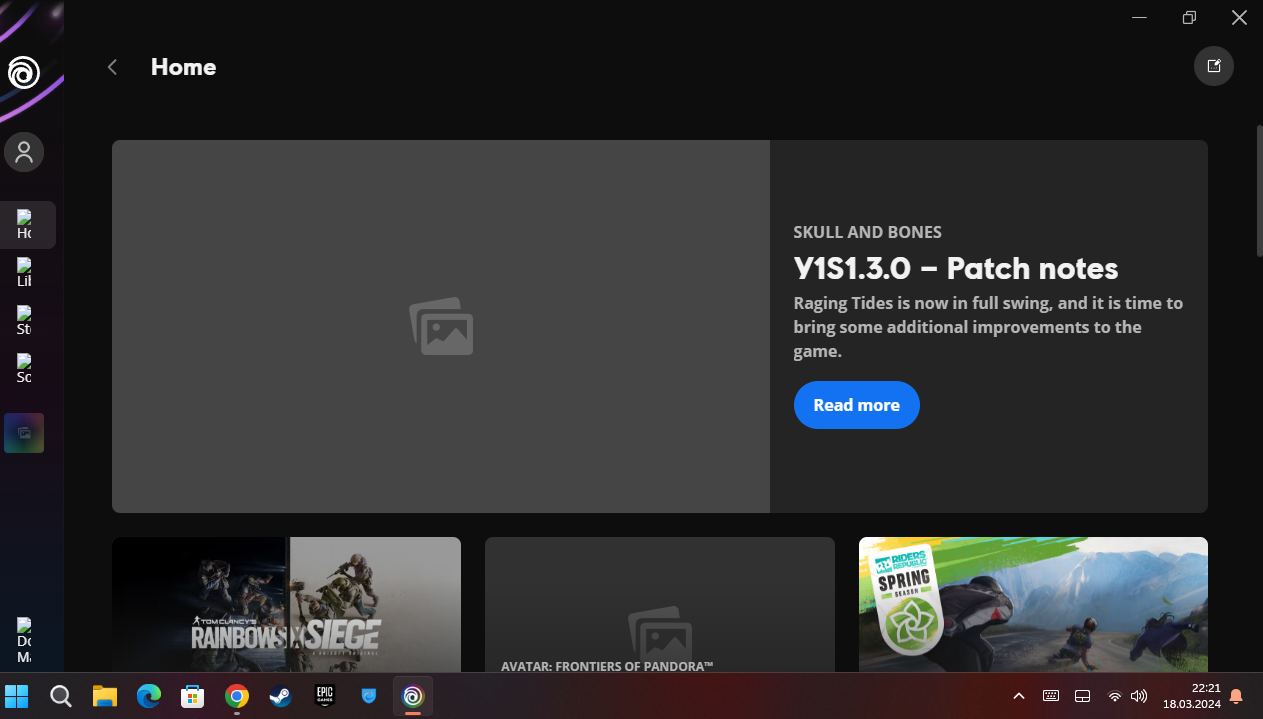The height and width of the screenshot is (719, 1263).
Task: Click the vertical page scrollbar
Action: click(x=1259, y=190)
